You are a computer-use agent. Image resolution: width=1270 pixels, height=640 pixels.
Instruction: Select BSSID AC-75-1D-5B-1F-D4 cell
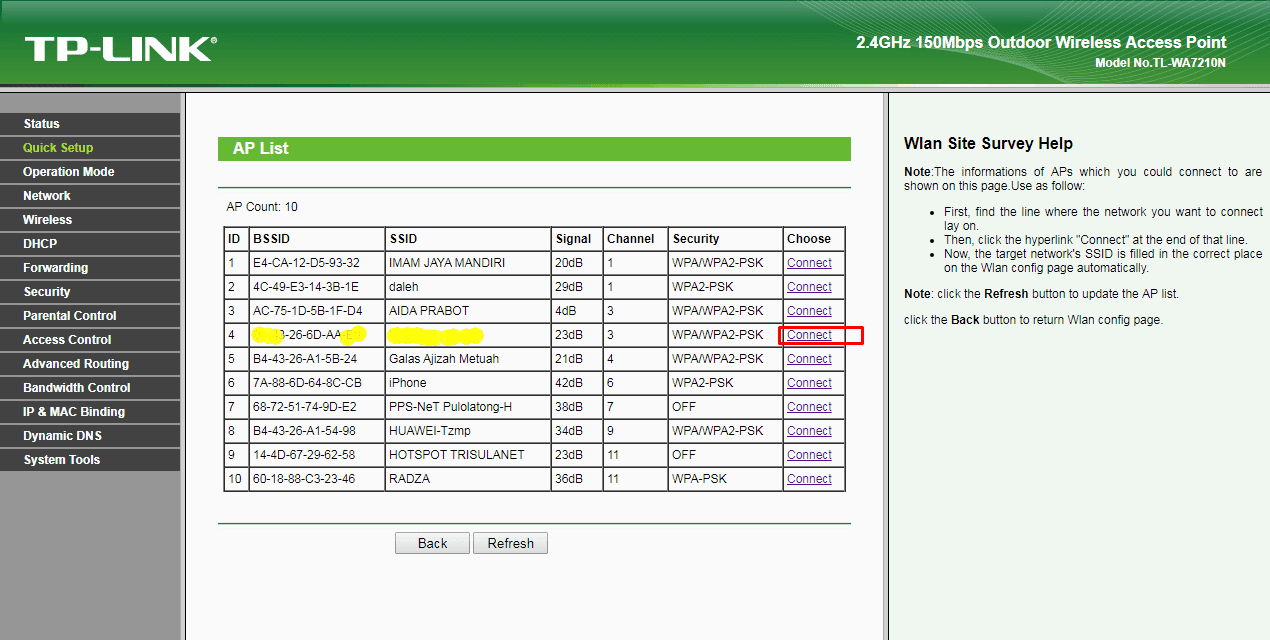(317, 311)
